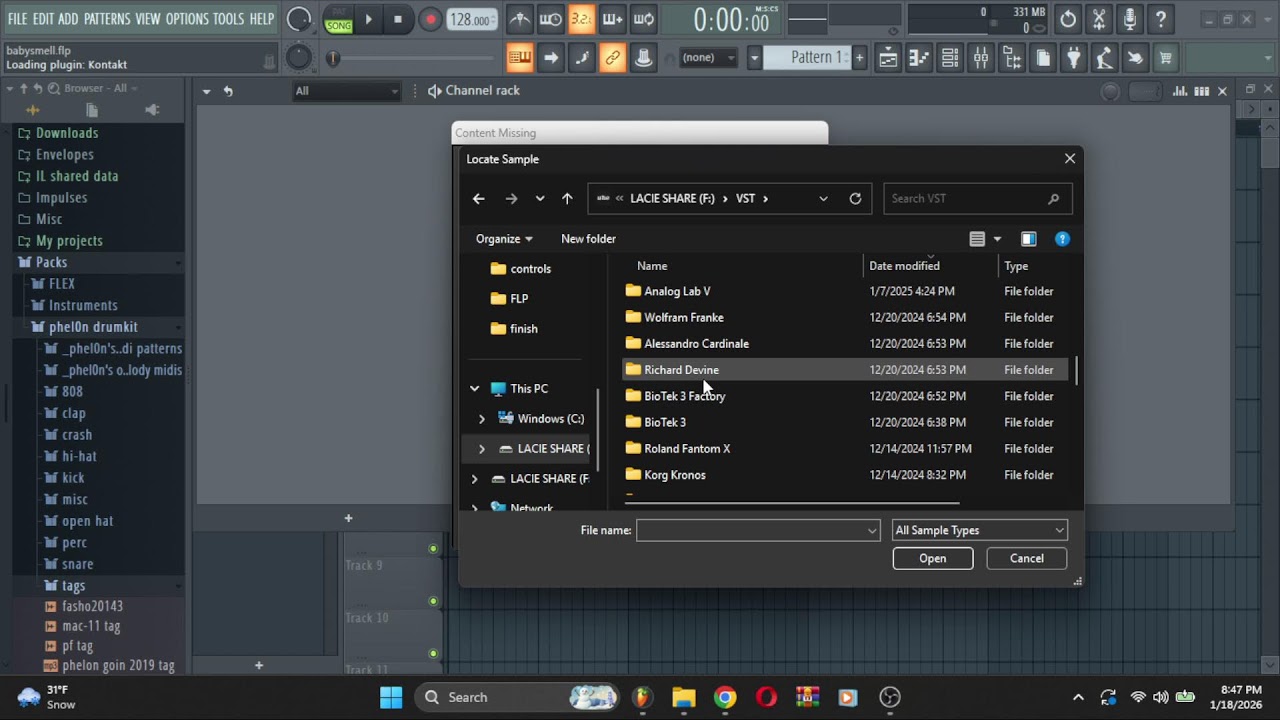Click the New folder button

(x=588, y=239)
